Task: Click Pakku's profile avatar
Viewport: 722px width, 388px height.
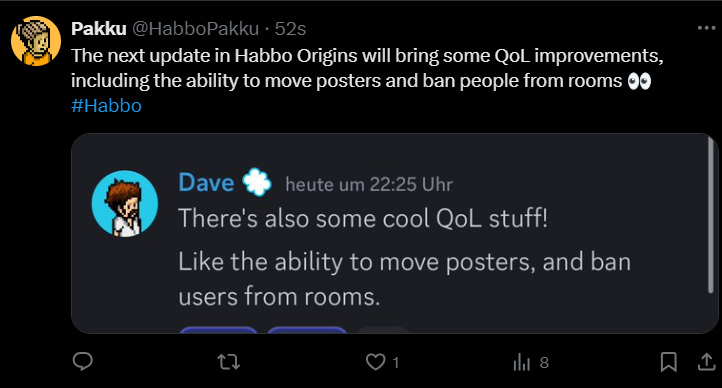Action: tap(36, 41)
